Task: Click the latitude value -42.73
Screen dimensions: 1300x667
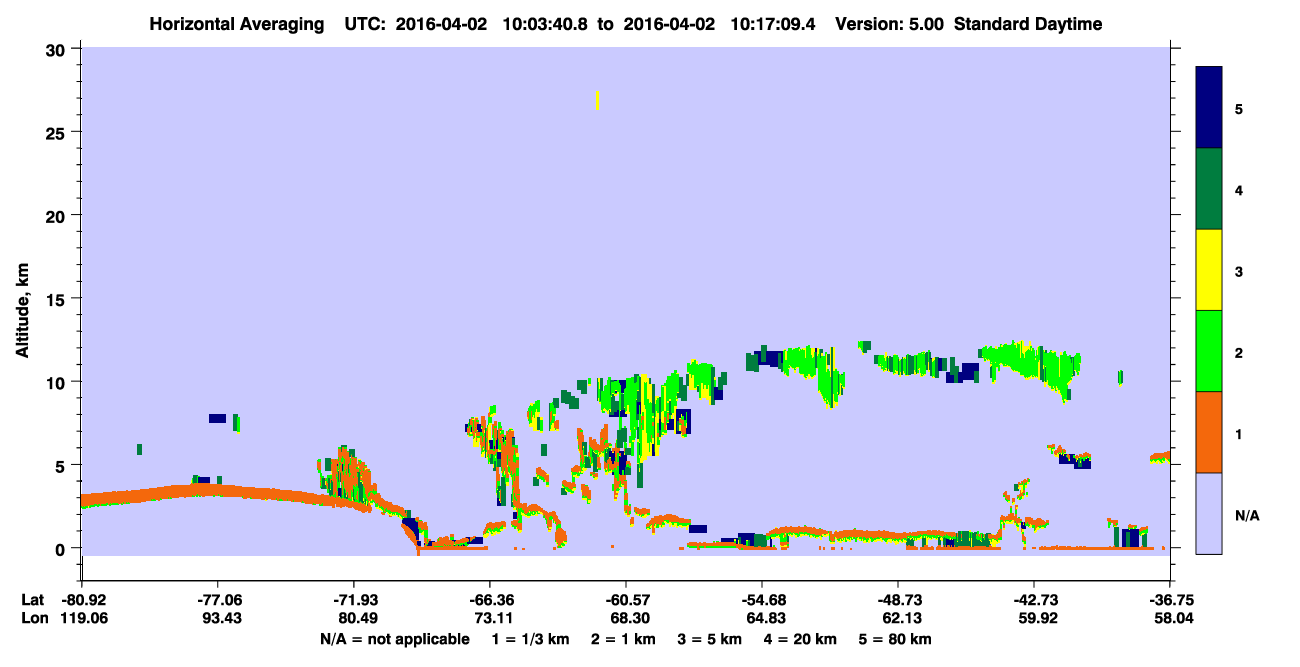Action: pyautogui.click(x=1034, y=600)
